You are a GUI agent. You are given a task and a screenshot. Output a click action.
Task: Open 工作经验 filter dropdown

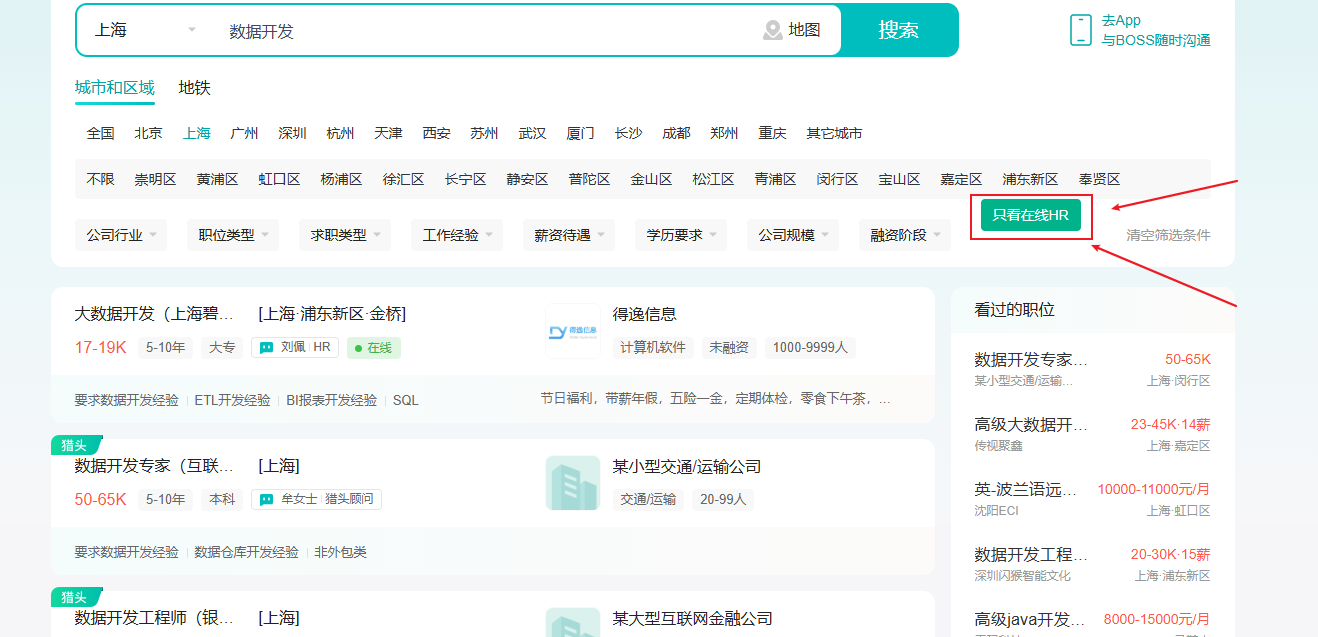click(457, 235)
